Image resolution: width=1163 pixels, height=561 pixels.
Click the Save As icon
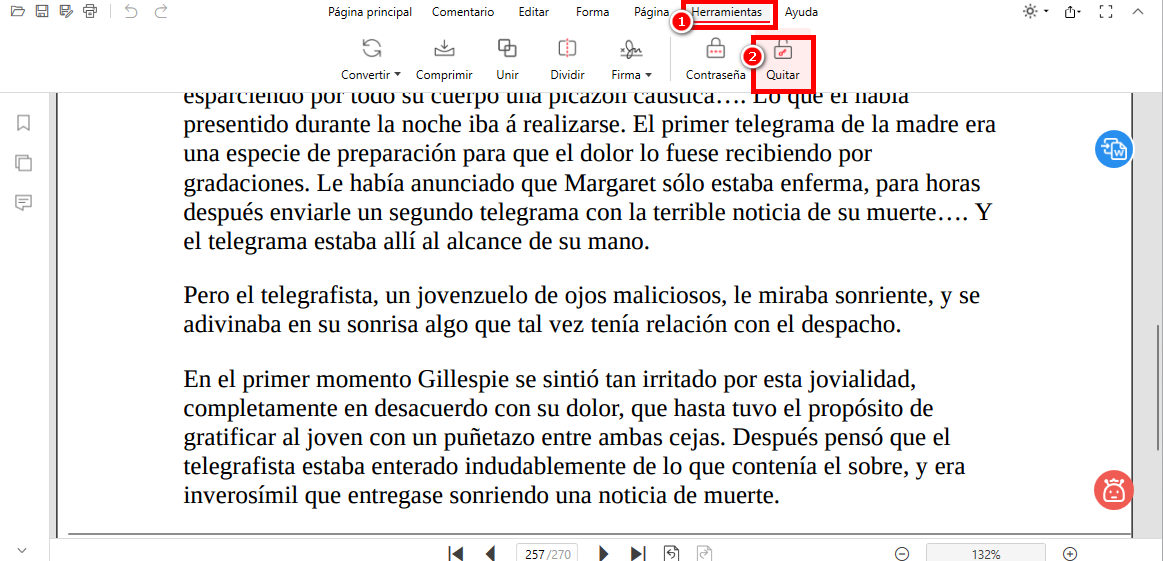click(x=66, y=11)
